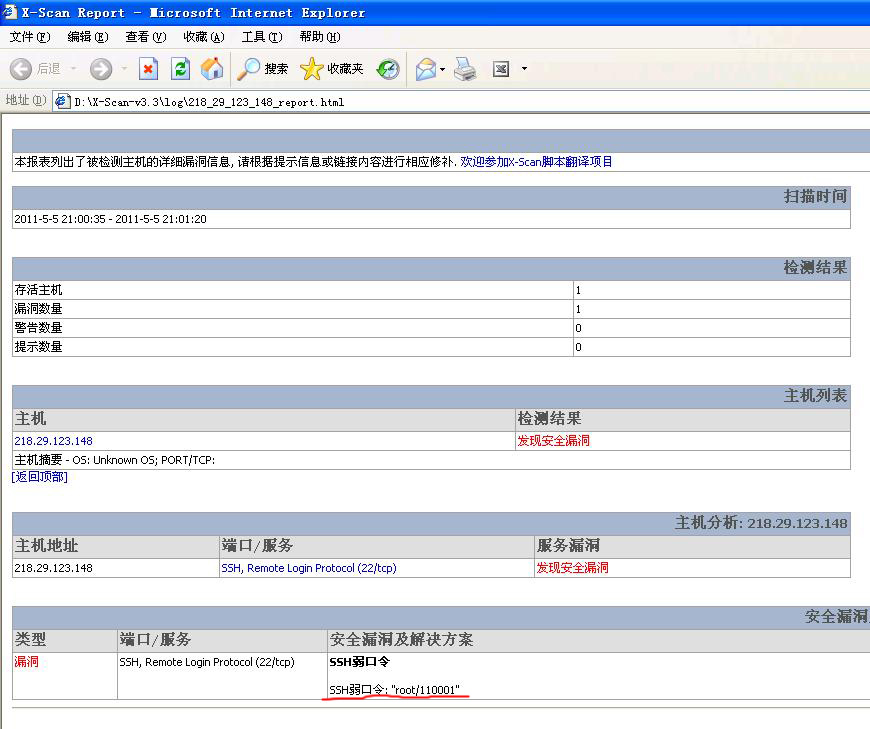Click the Edit page toolbar icon
Viewport: 870px width, 729px height.
[501, 69]
